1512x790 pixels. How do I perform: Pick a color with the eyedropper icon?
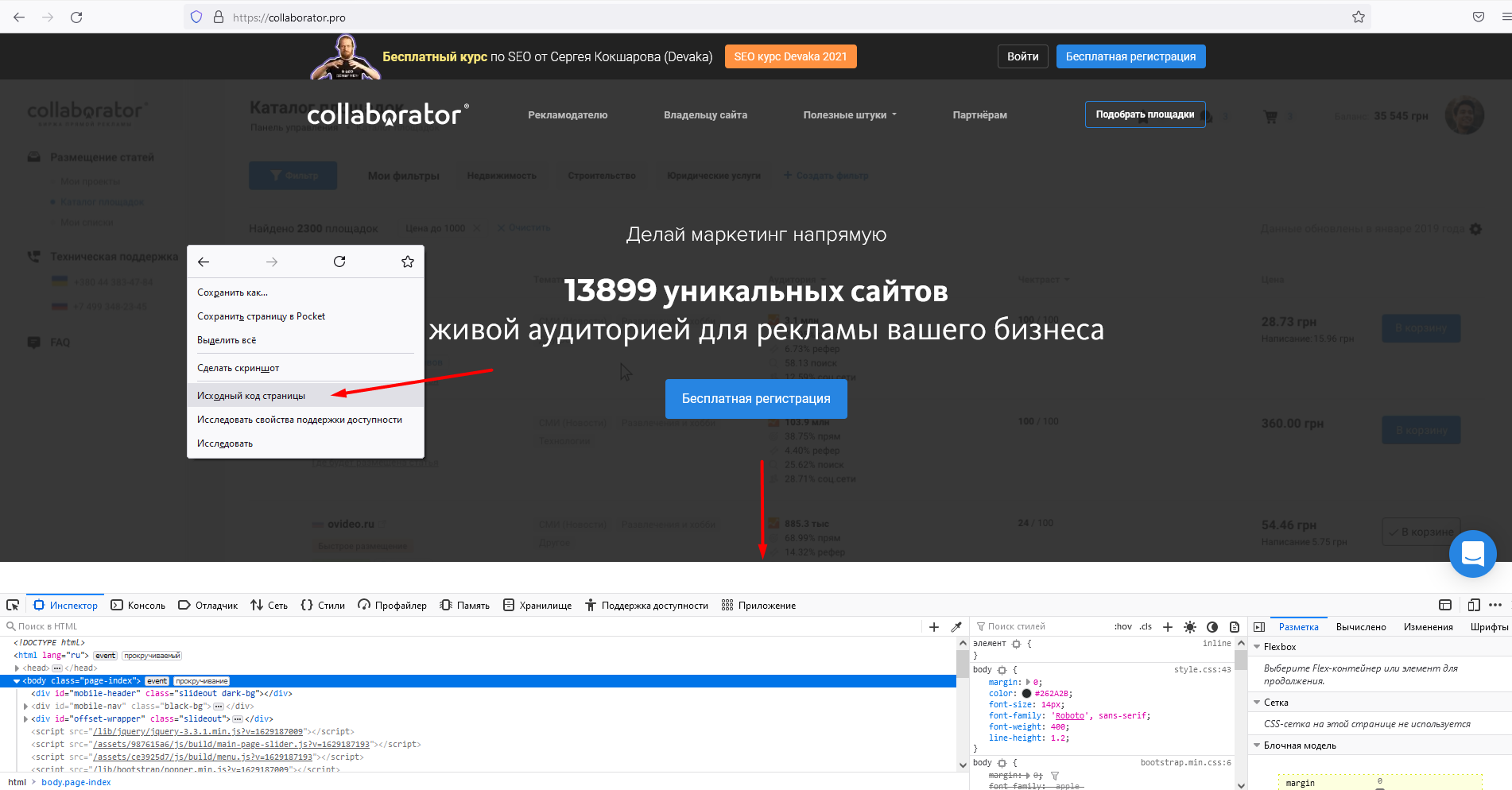[956, 627]
